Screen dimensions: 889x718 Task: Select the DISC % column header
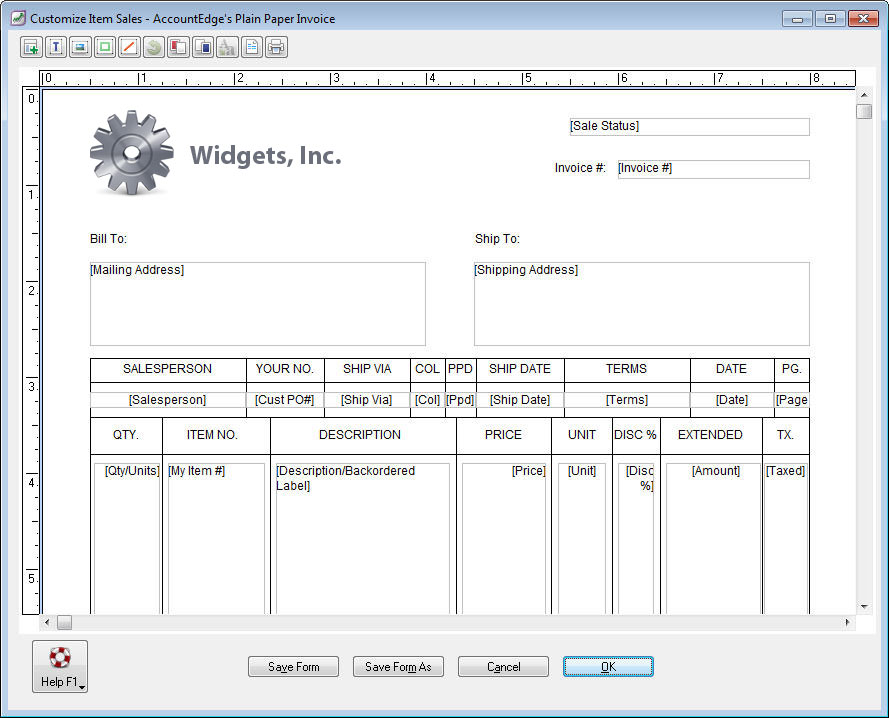pos(635,435)
